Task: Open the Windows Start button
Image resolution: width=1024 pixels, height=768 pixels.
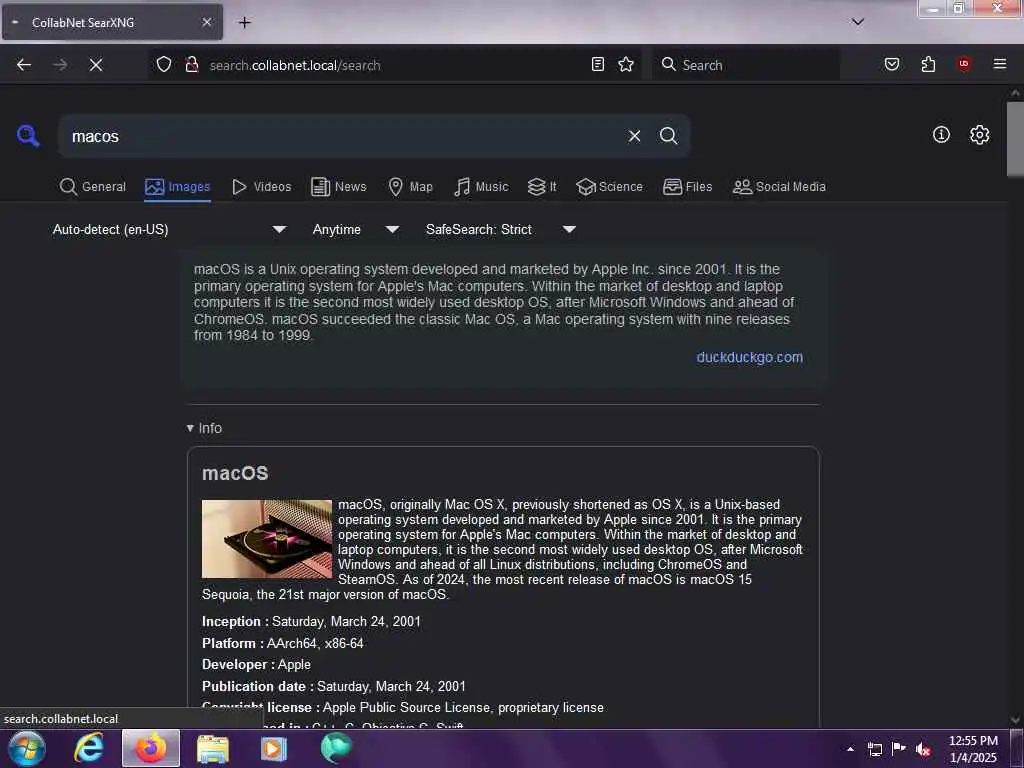Action: (x=26, y=748)
